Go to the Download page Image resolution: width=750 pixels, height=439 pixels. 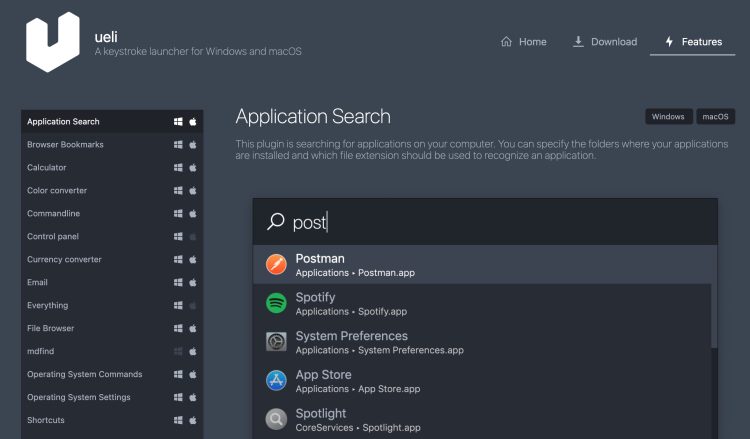coord(604,42)
